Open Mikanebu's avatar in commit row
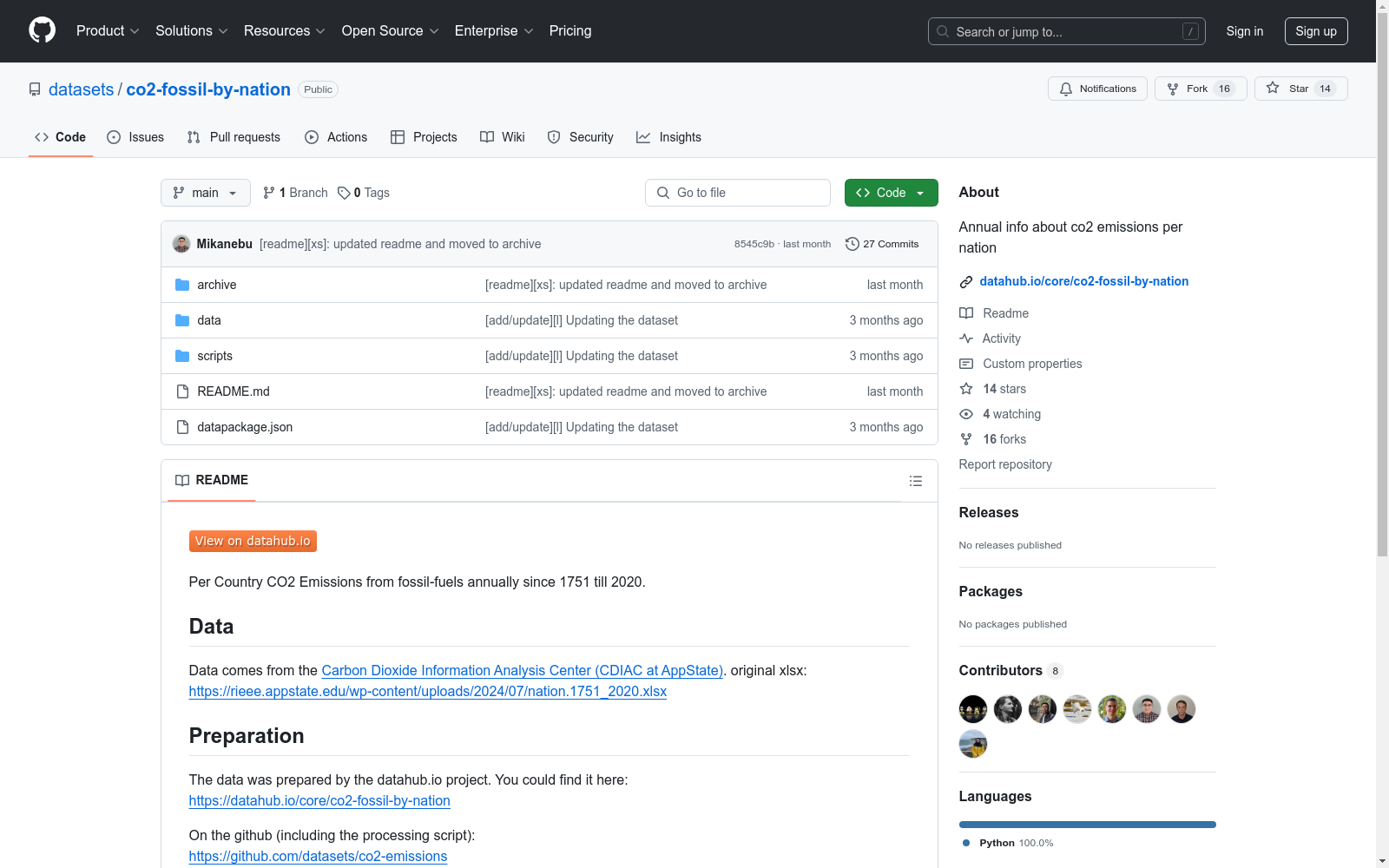 [x=181, y=244]
